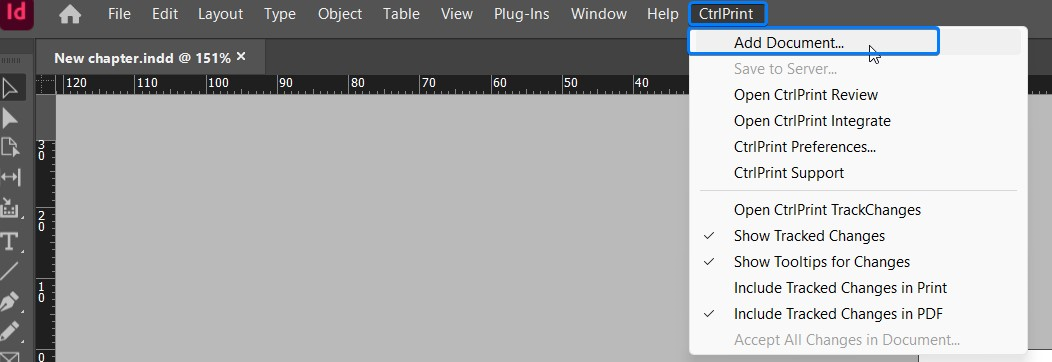Select the Pencil tool

coord(11,331)
